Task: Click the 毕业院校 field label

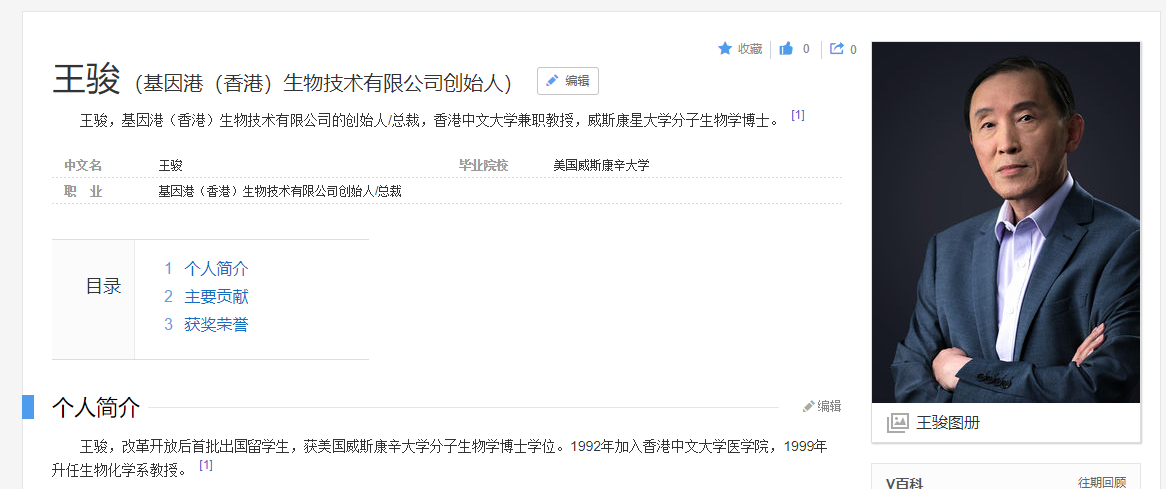Action: click(x=483, y=165)
